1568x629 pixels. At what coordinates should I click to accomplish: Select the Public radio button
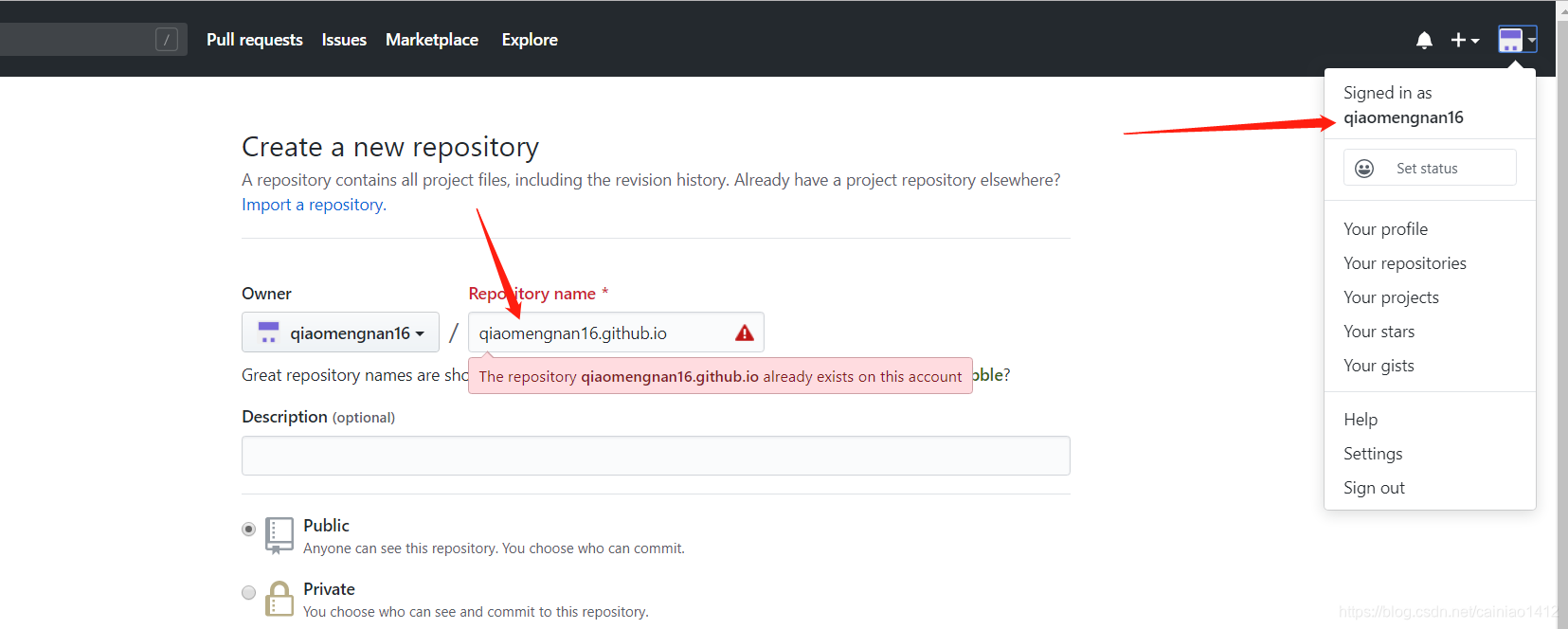[248, 529]
